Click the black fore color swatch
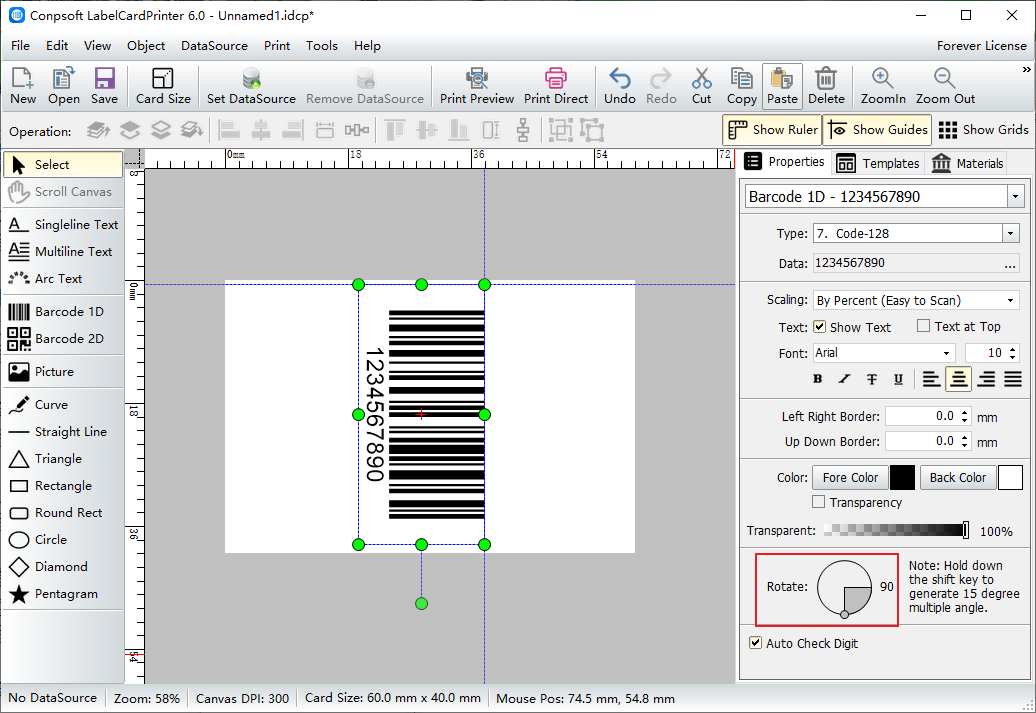 [903, 477]
